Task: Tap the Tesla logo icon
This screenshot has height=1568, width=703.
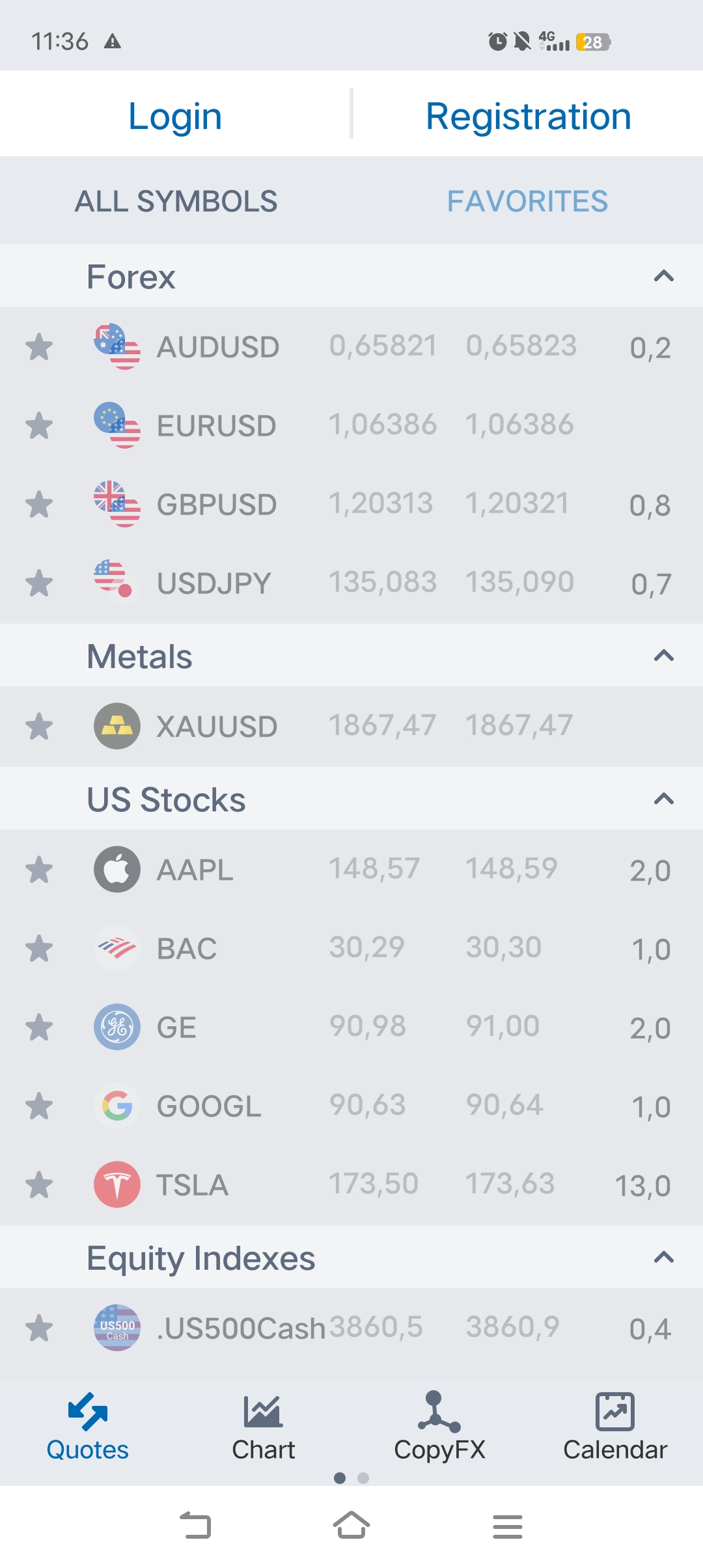Action: (x=117, y=1184)
